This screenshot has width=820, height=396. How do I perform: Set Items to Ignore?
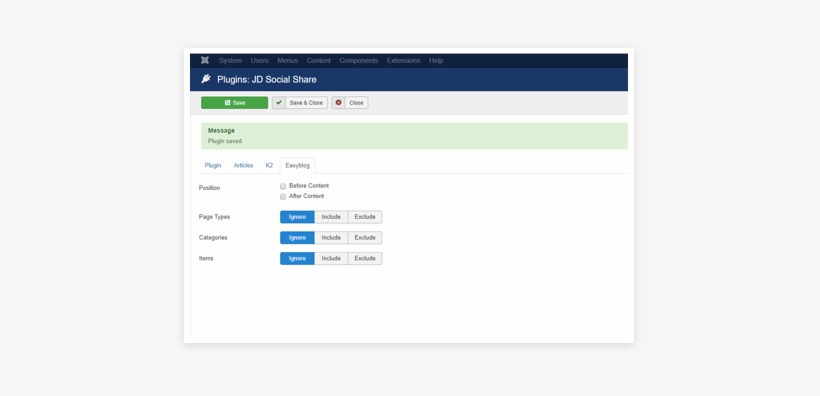coord(297,258)
